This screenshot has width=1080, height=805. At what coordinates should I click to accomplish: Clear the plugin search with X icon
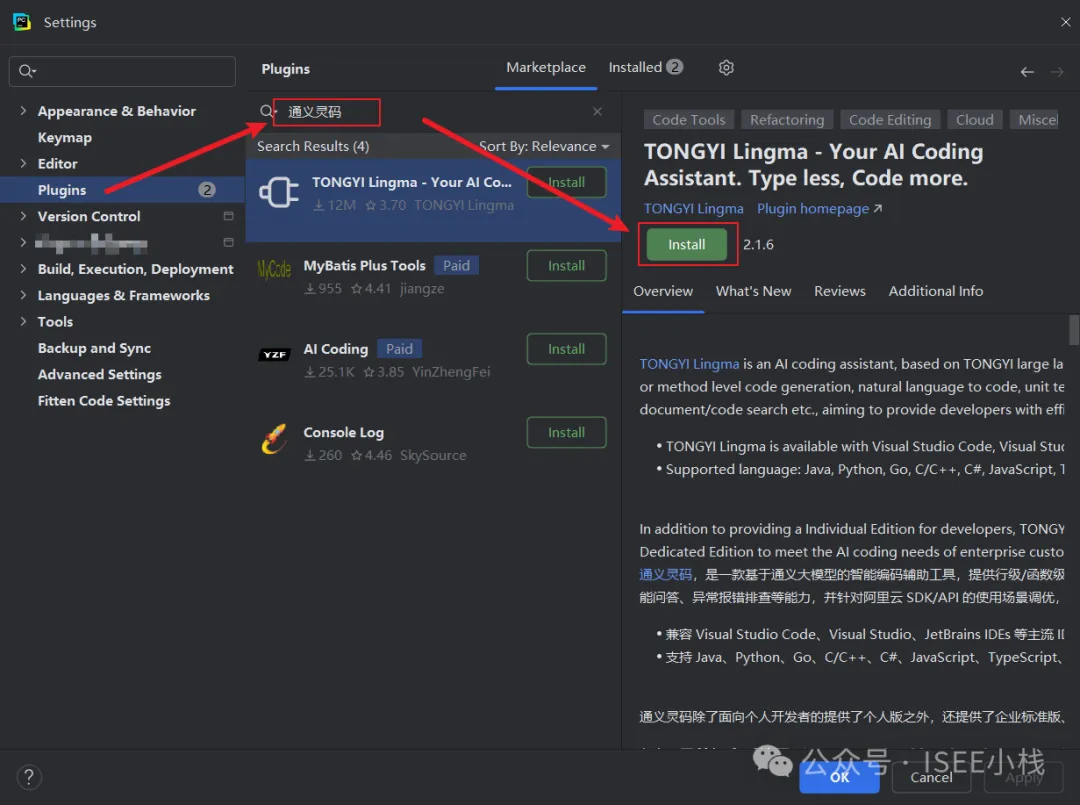click(597, 112)
